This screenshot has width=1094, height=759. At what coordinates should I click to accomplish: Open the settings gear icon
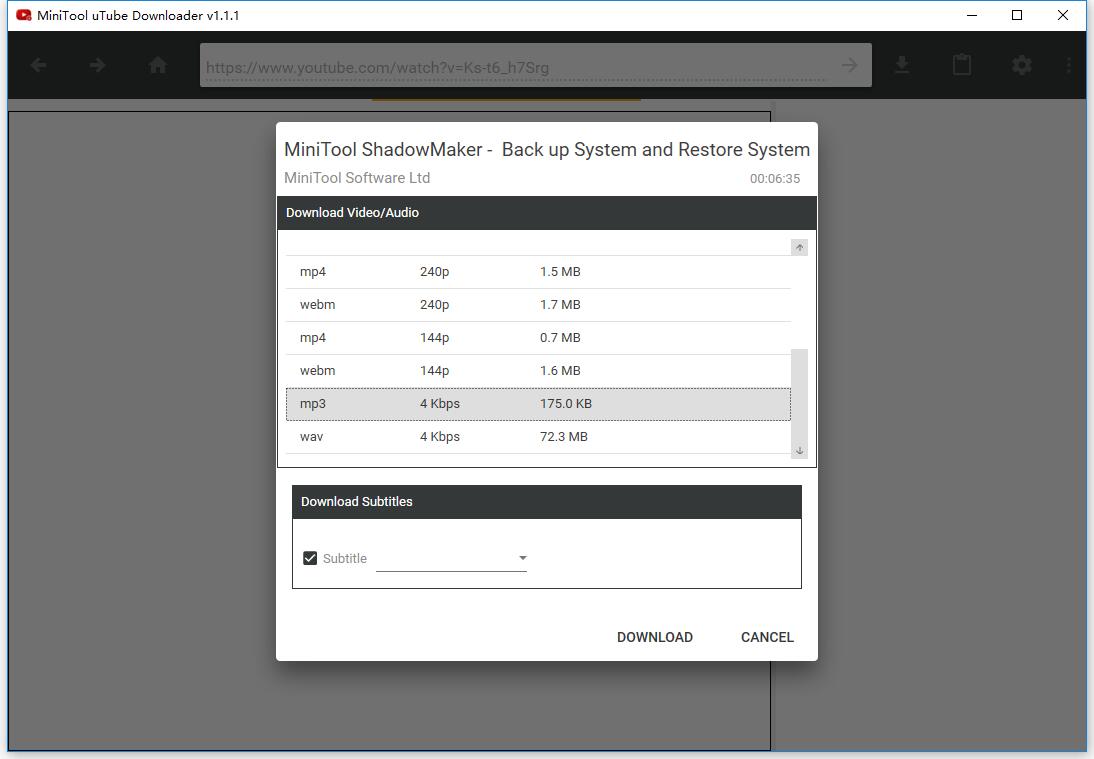pyautogui.click(x=1021, y=66)
